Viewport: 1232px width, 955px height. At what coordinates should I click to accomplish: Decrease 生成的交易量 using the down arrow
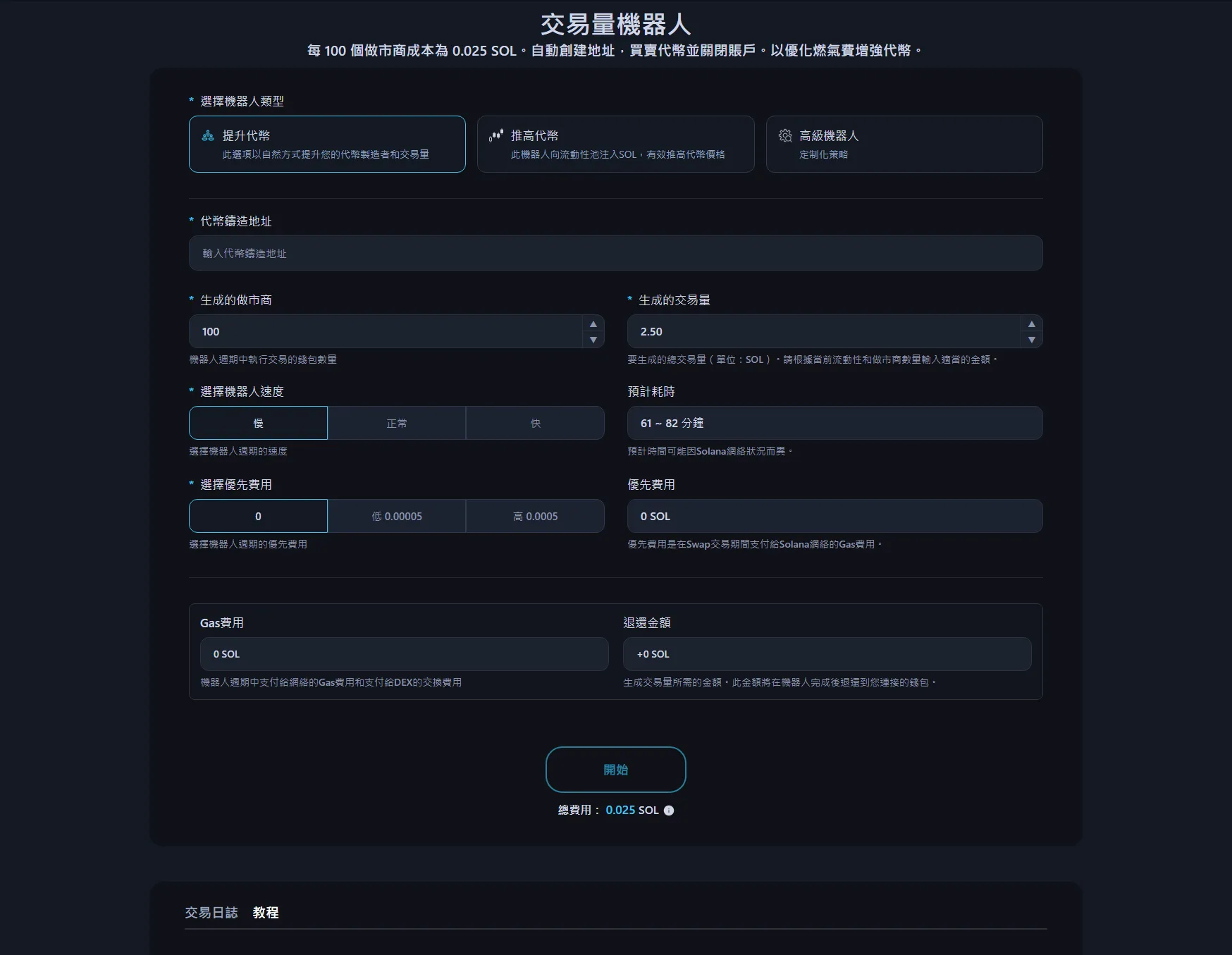coord(1031,340)
